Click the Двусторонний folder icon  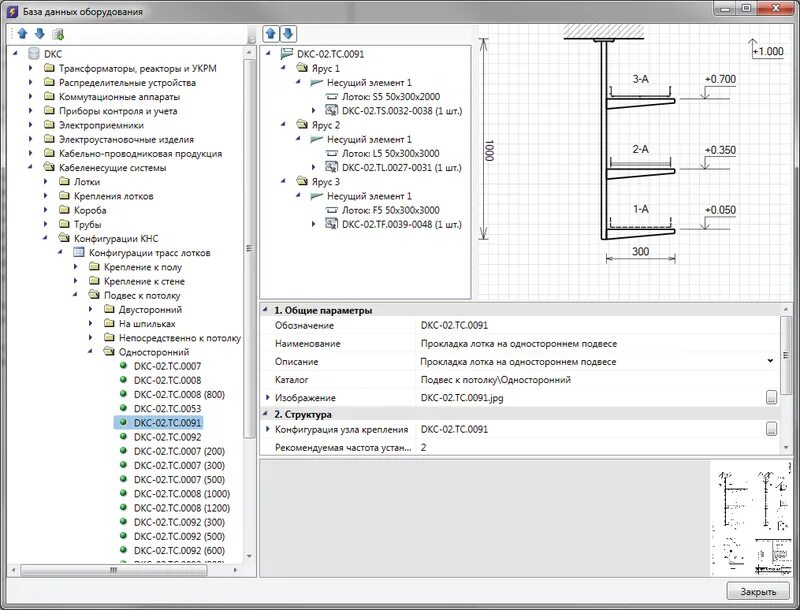(x=109, y=309)
